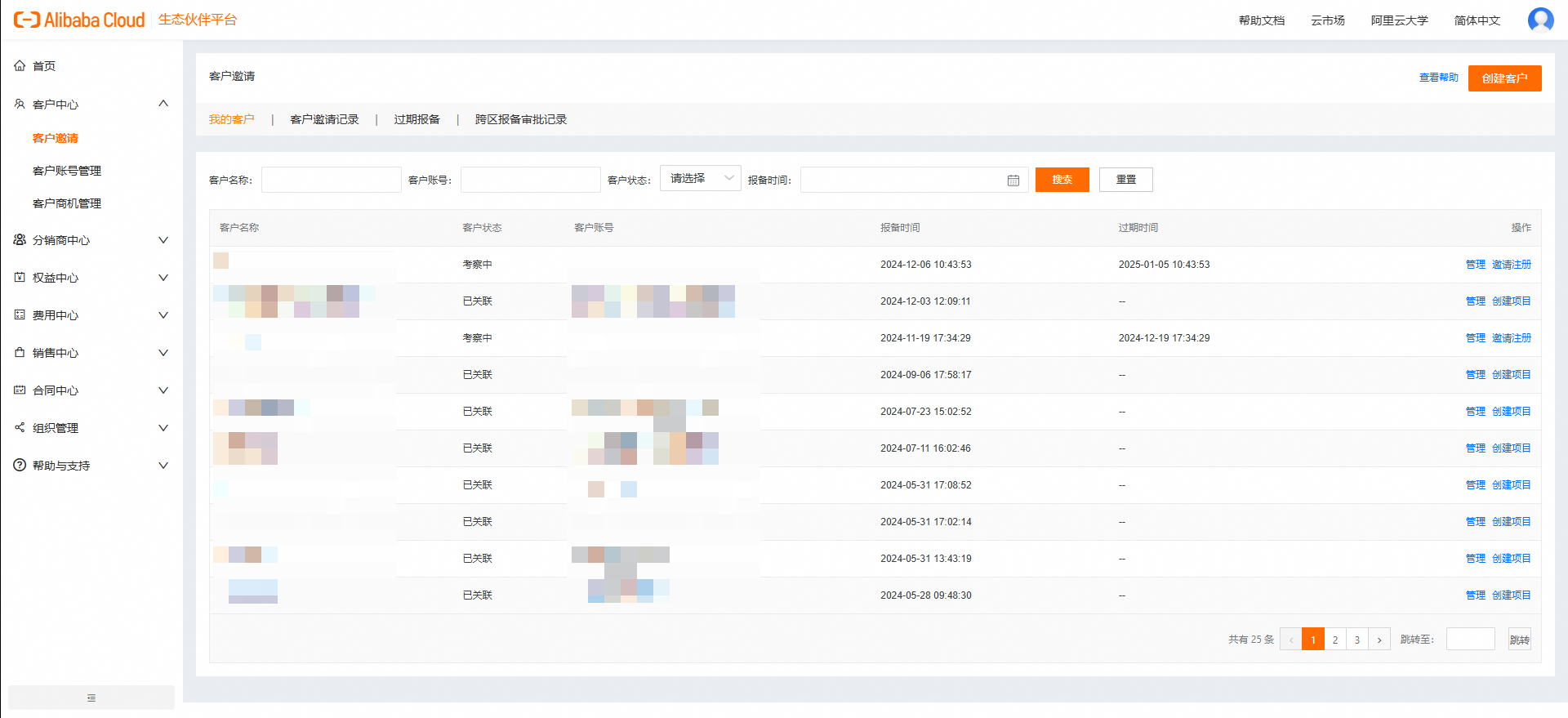
Task: Collapse the sidebar using the bottom toggle
Action: pos(91,698)
